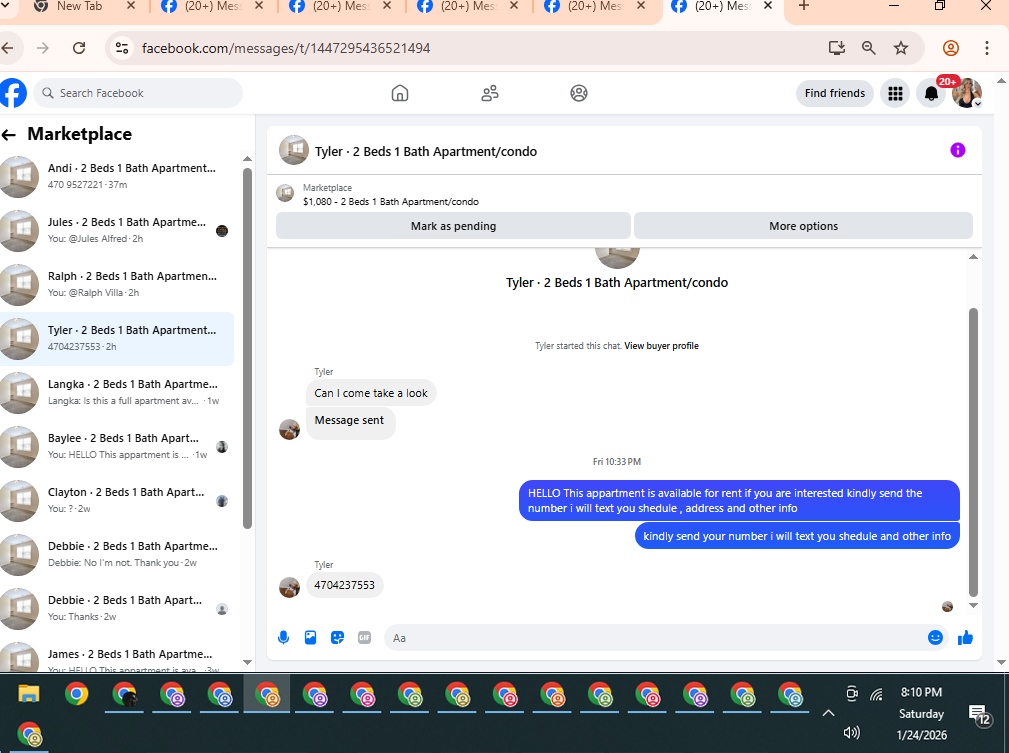Click Tyler's message '4704237553'
Viewport: 1009px width, 753px height.
coord(344,585)
